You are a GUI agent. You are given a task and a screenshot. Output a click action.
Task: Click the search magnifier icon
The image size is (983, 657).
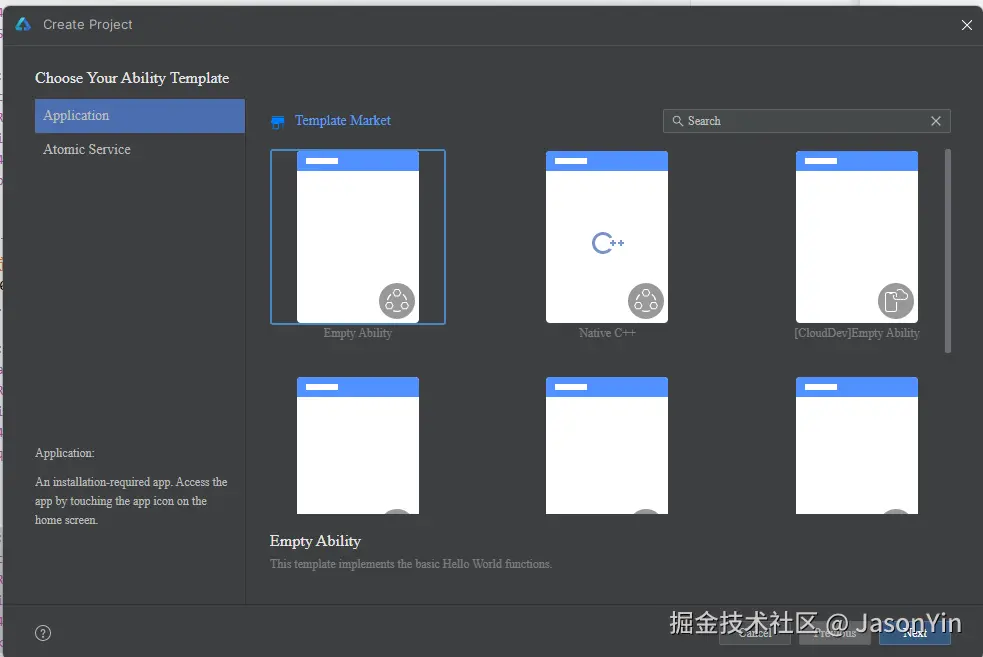678,121
